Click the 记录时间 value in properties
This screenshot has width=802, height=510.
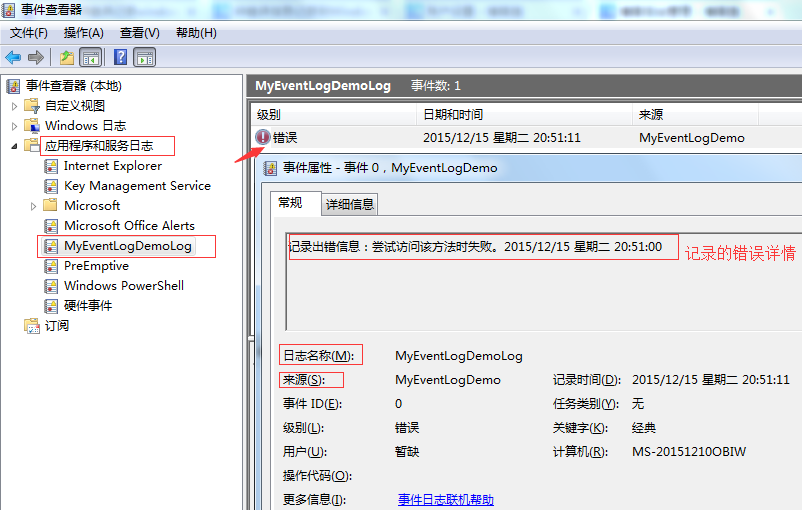711,380
